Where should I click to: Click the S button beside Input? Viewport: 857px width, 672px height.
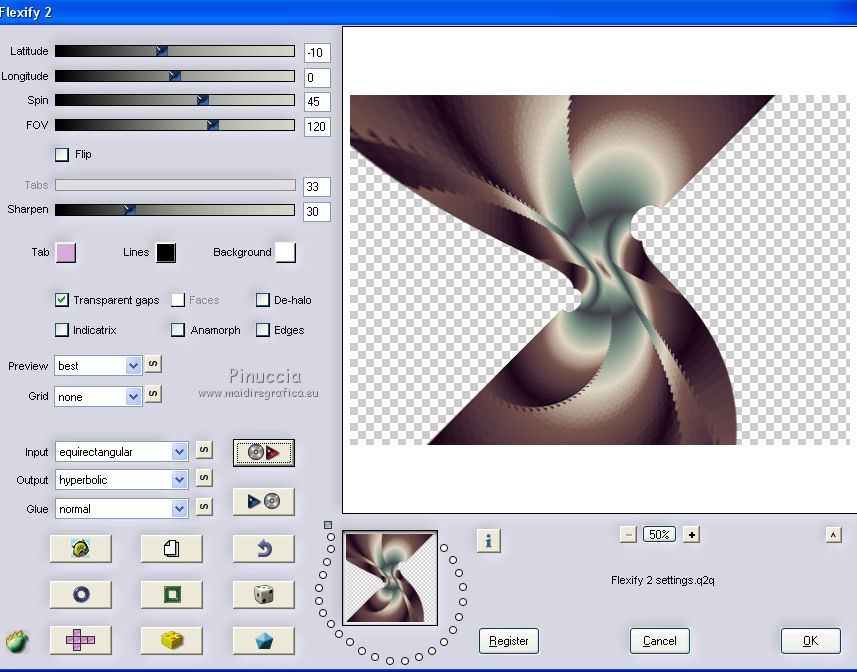(x=204, y=450)
